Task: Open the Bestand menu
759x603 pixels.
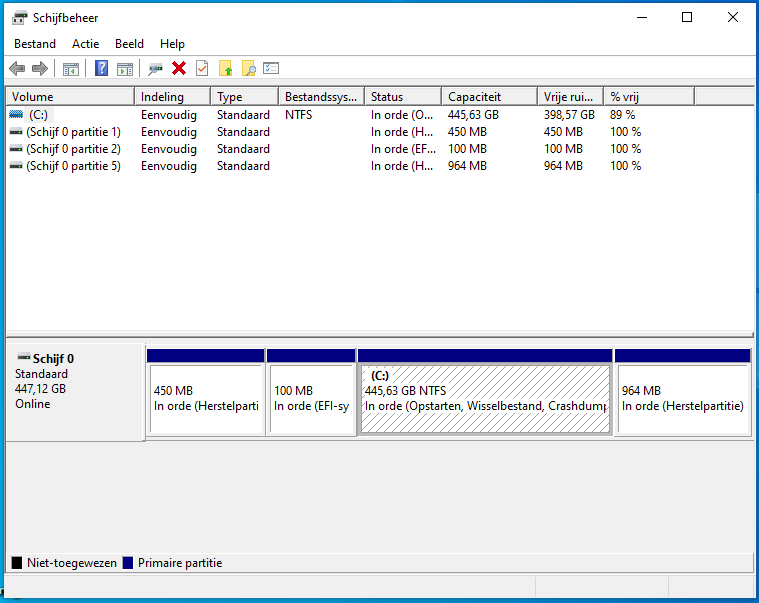Action: click(x=35, y=44)
